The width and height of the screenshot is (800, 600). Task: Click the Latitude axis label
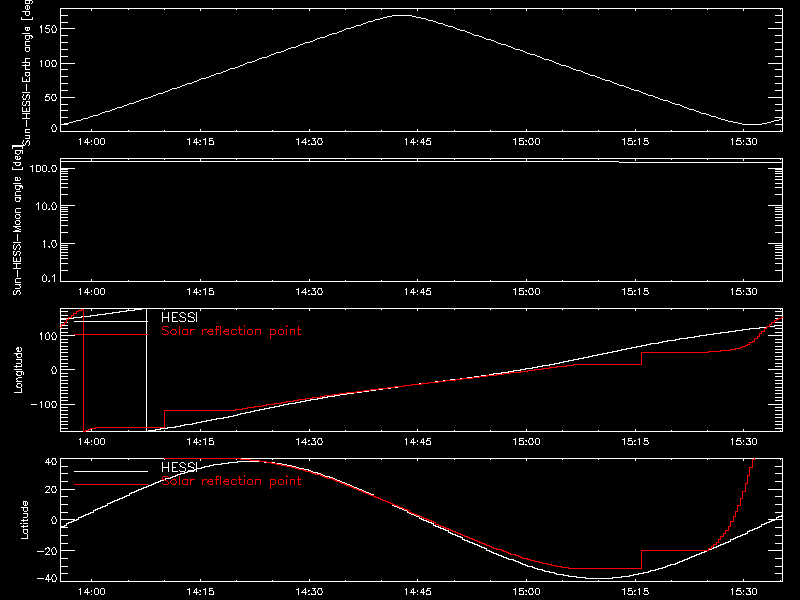pyautogui.click(x=24, y=520)
